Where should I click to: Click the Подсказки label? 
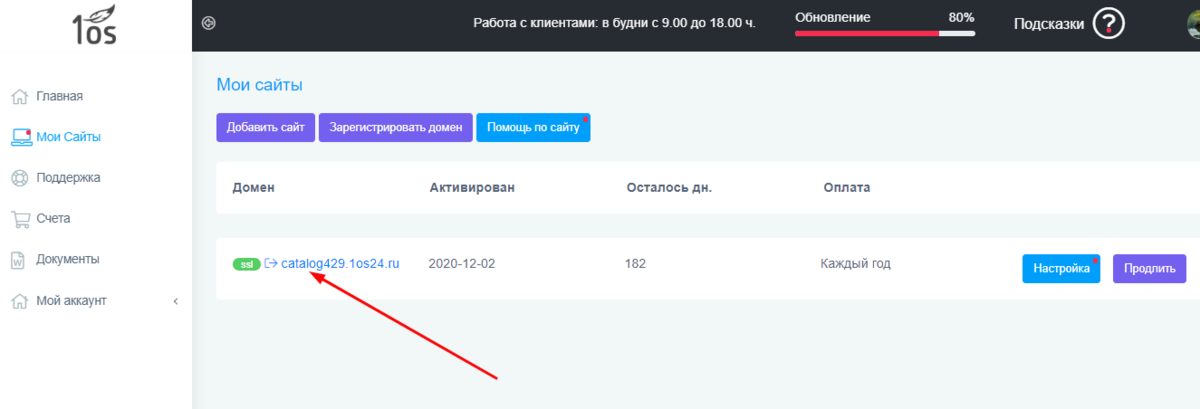(x=1049, y=24)
